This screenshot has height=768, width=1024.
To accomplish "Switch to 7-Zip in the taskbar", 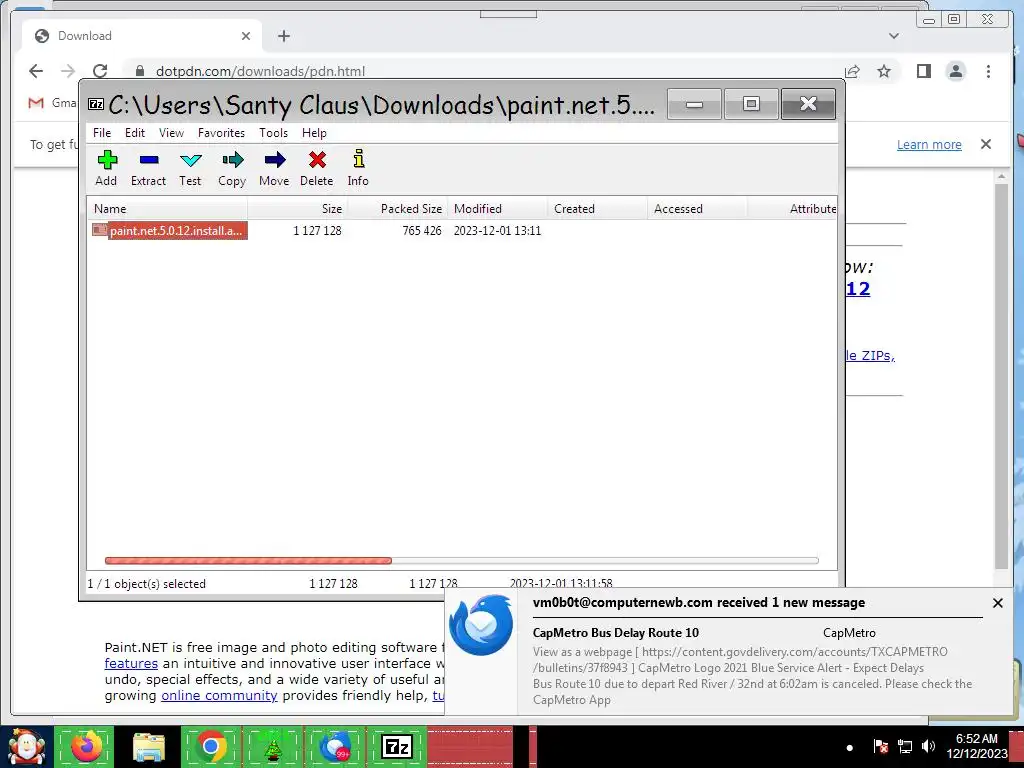I will coord(397,747).
